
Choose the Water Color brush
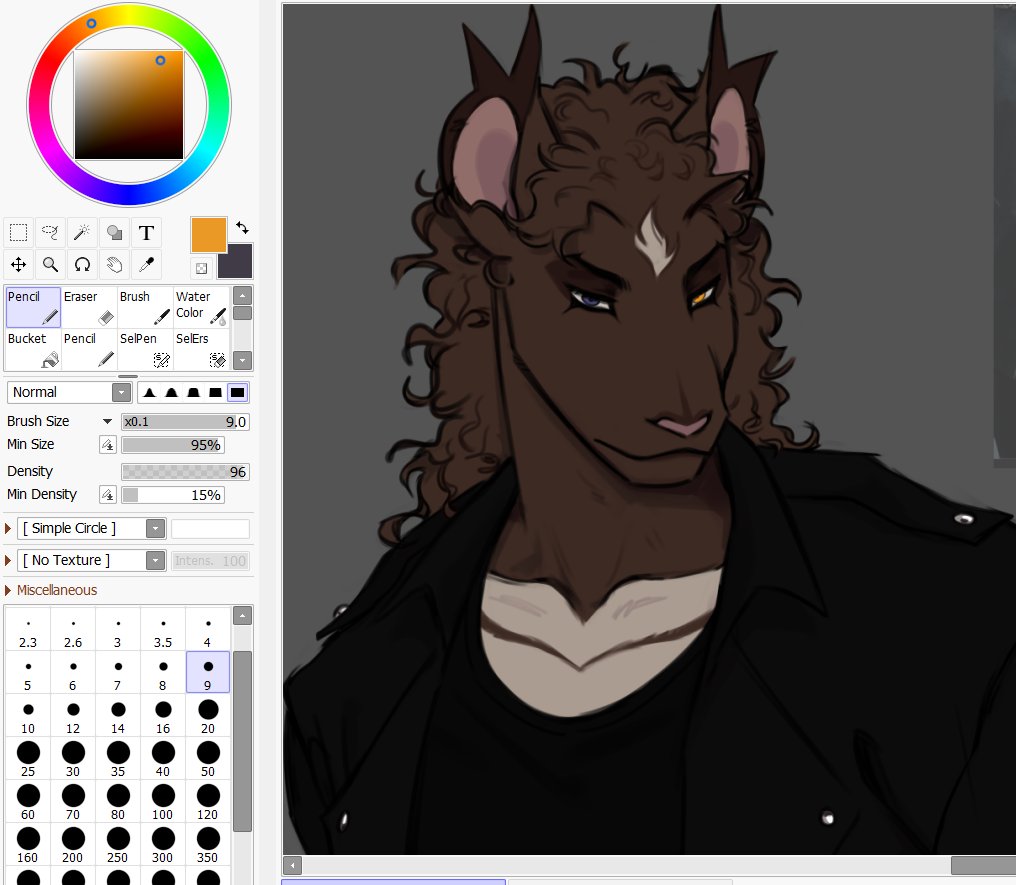coord(201,307)
